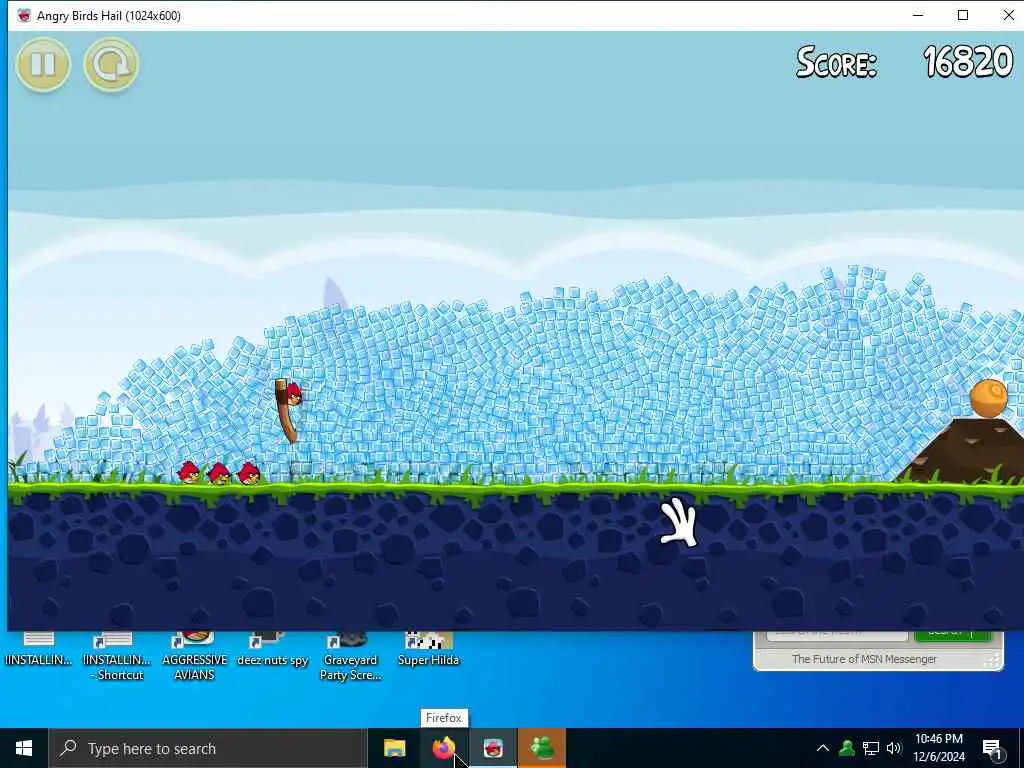Click the Score value 16820

pyautogui.click(x=968, y=63)
